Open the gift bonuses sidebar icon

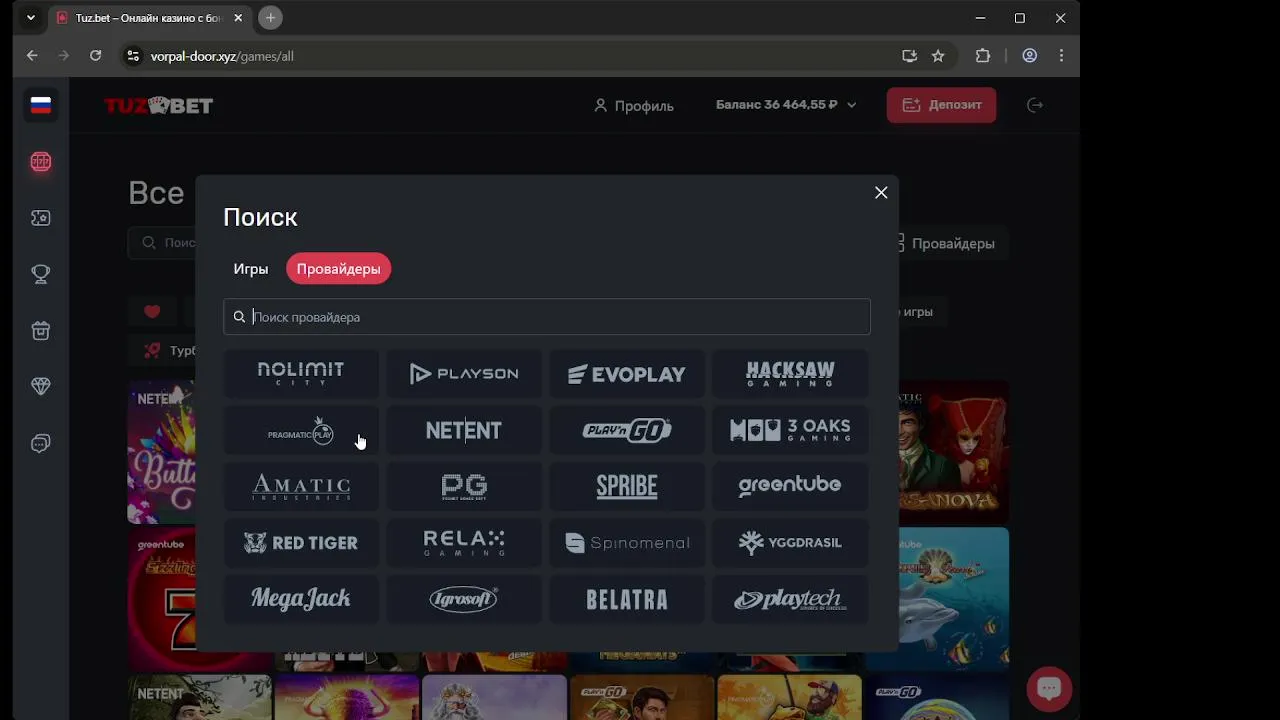click(41, 331)
